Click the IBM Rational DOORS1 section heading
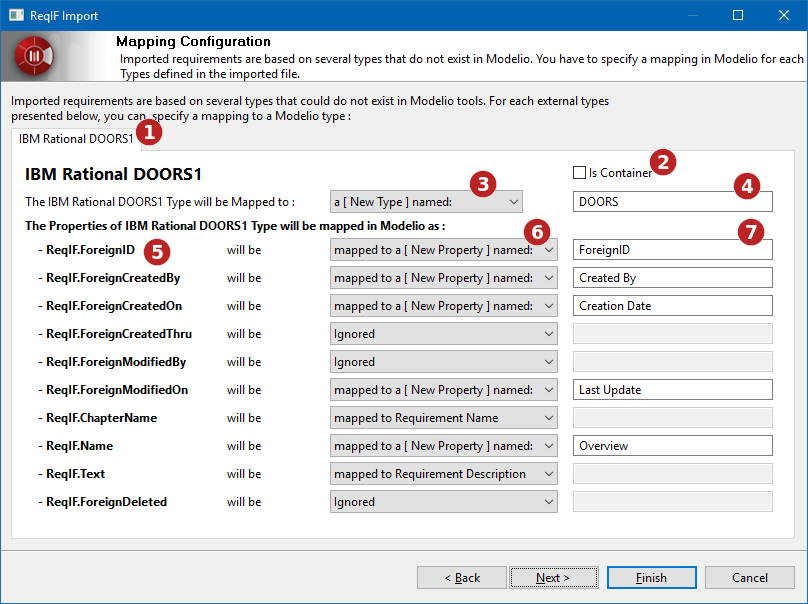 point(113,174)
